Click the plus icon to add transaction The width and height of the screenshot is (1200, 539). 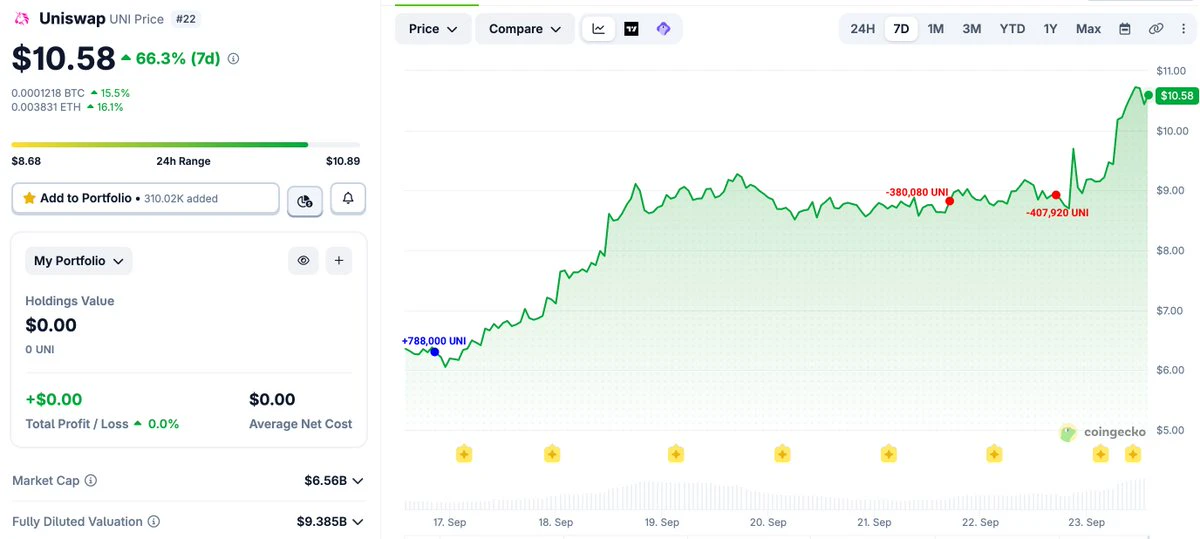tap(339, 261)
